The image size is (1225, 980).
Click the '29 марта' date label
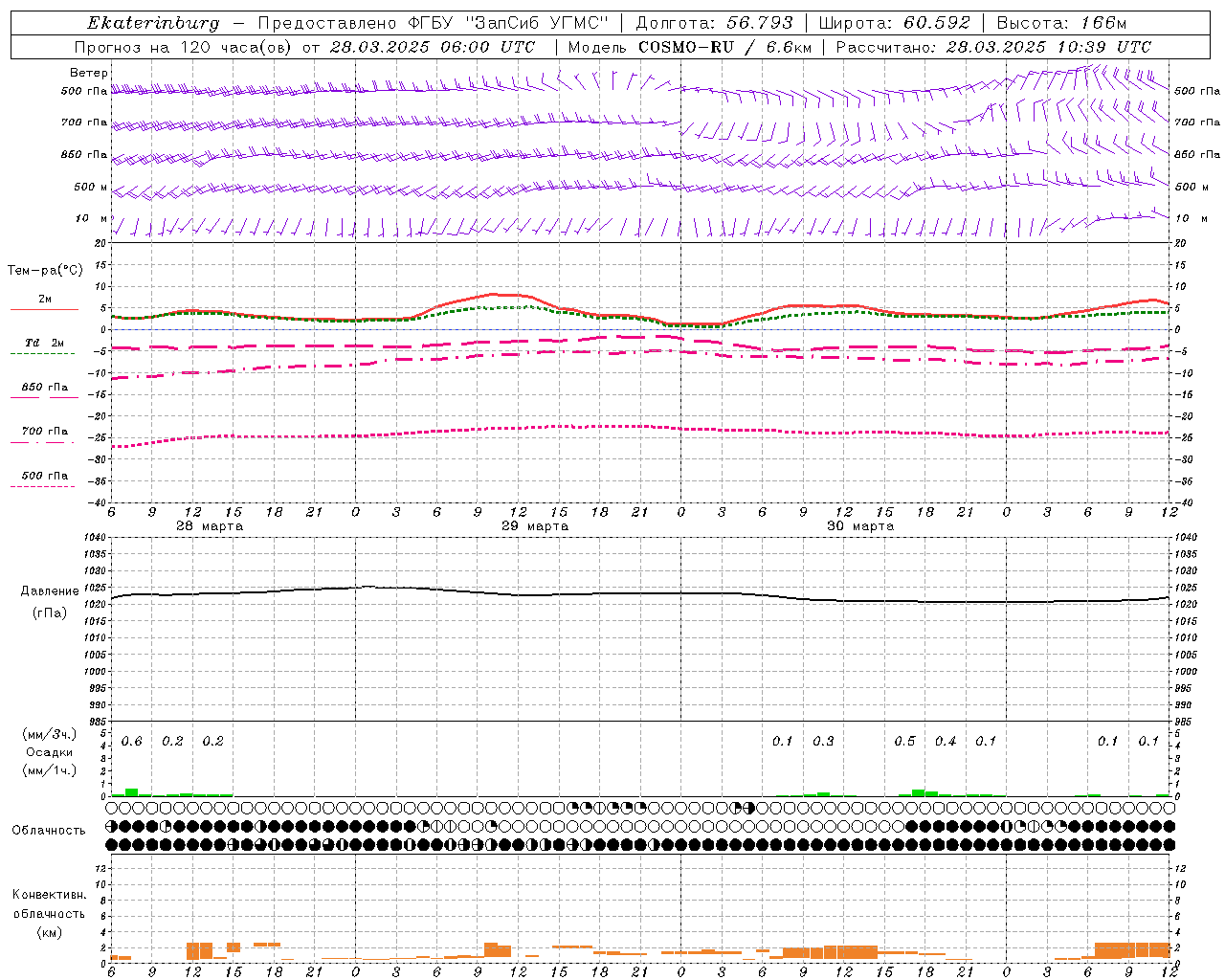tap(535, 526)
